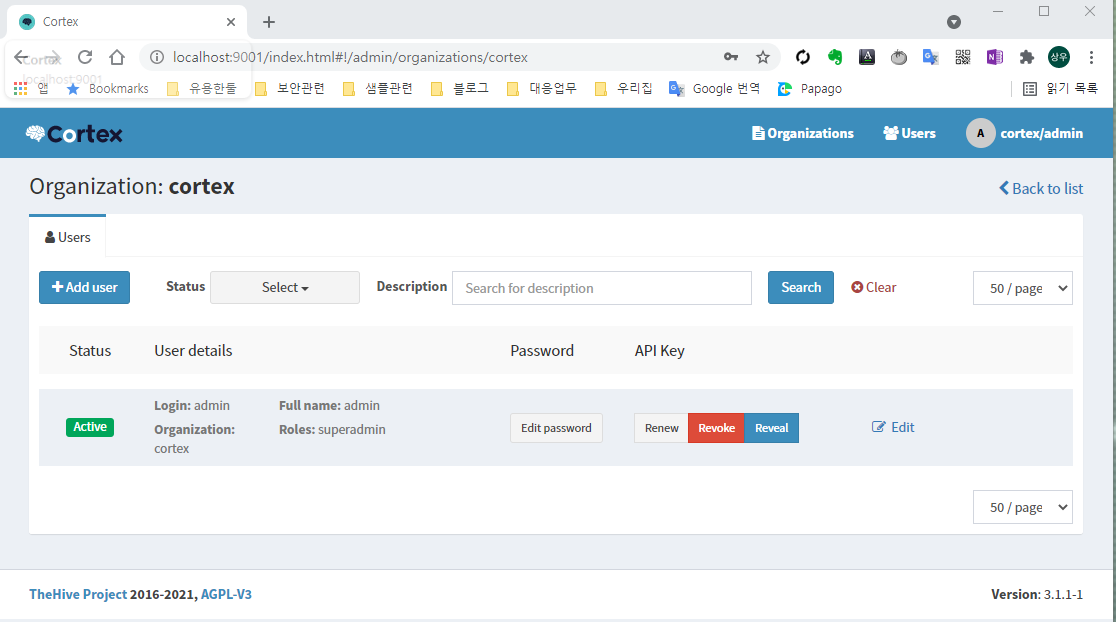Viewport: 1116px width, 622px height.
Task: Click the site information icon
Action: coord(157,57)
